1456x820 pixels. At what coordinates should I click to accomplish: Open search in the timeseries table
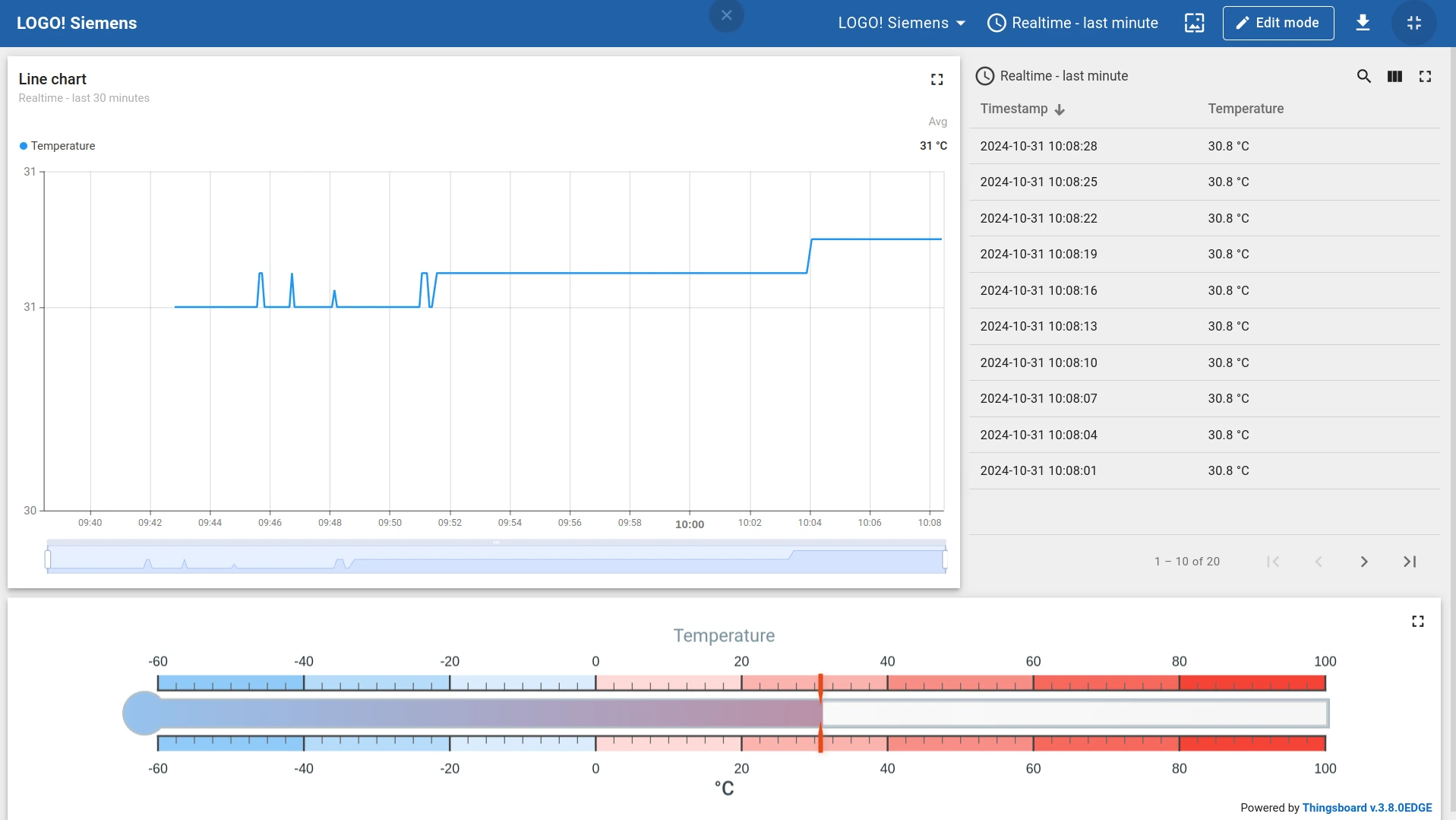point(1363,76)
